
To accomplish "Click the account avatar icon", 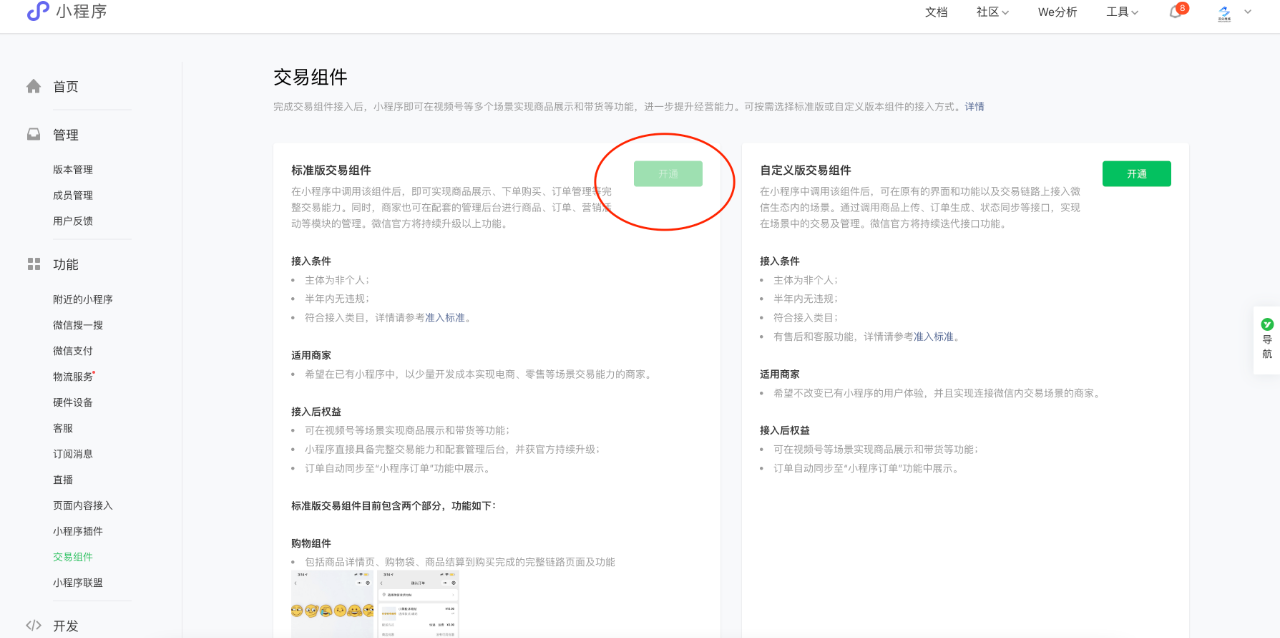I will [x=1224, y=12].
